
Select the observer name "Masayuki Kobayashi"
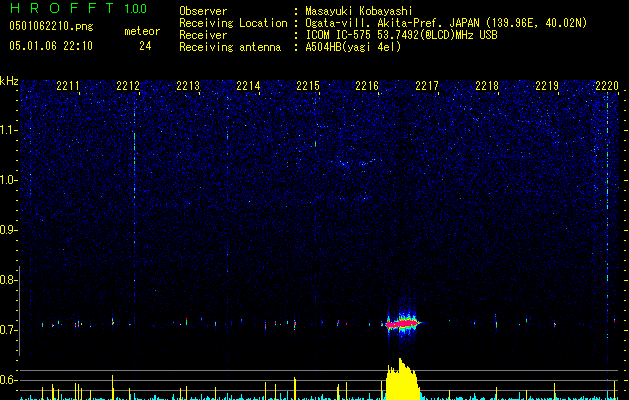click(359, 11)
